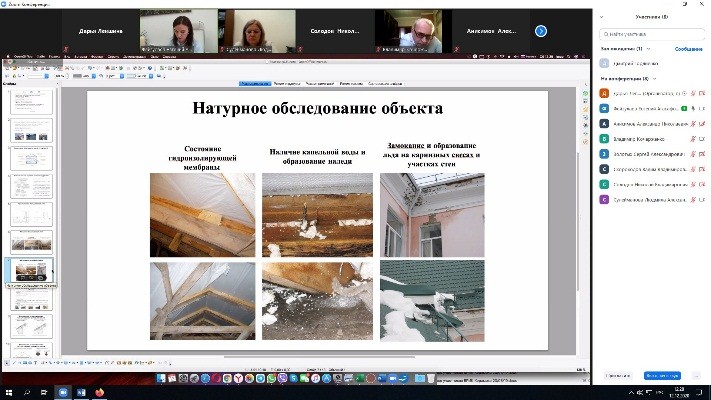The height and width of the screenshot is (400, 711).
Task: Toggle microphone for Золотых Сергей Александрович
Action: pyautogui.click(x=693, y=154)
